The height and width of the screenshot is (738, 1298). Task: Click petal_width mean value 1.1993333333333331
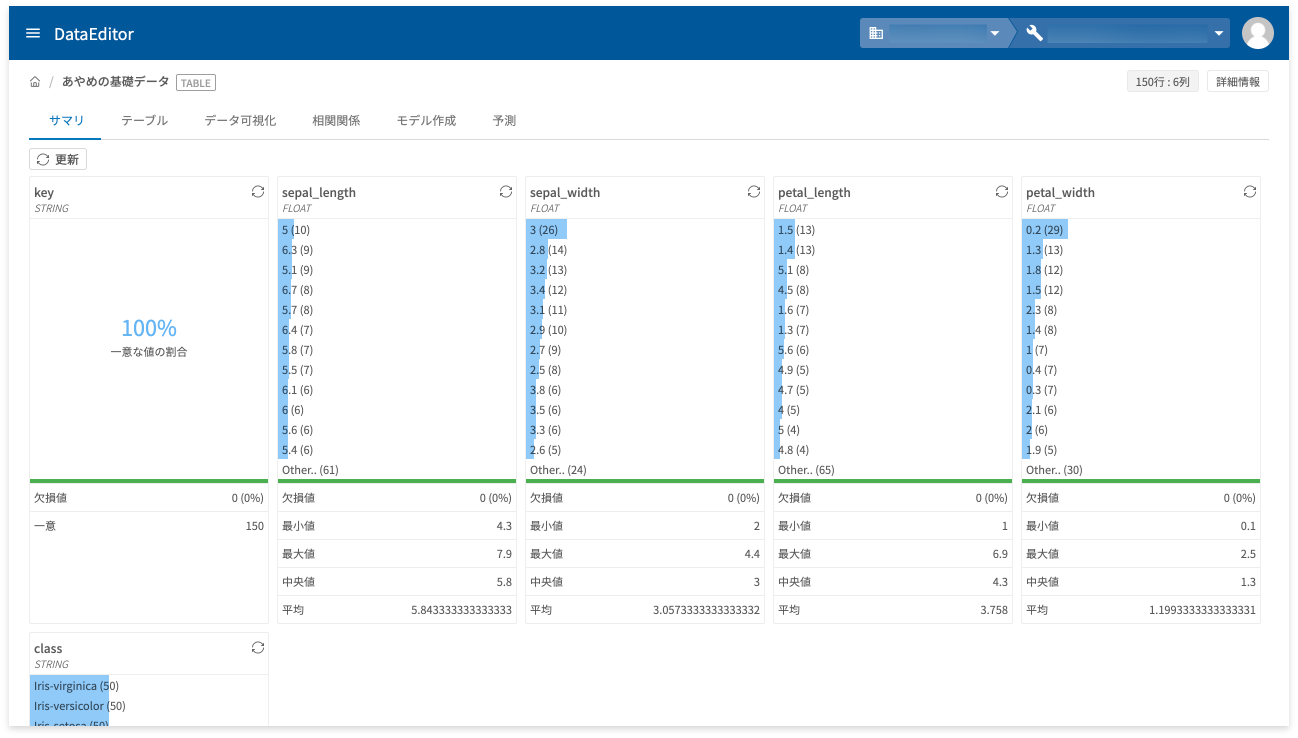click(x=1203, y=610)
